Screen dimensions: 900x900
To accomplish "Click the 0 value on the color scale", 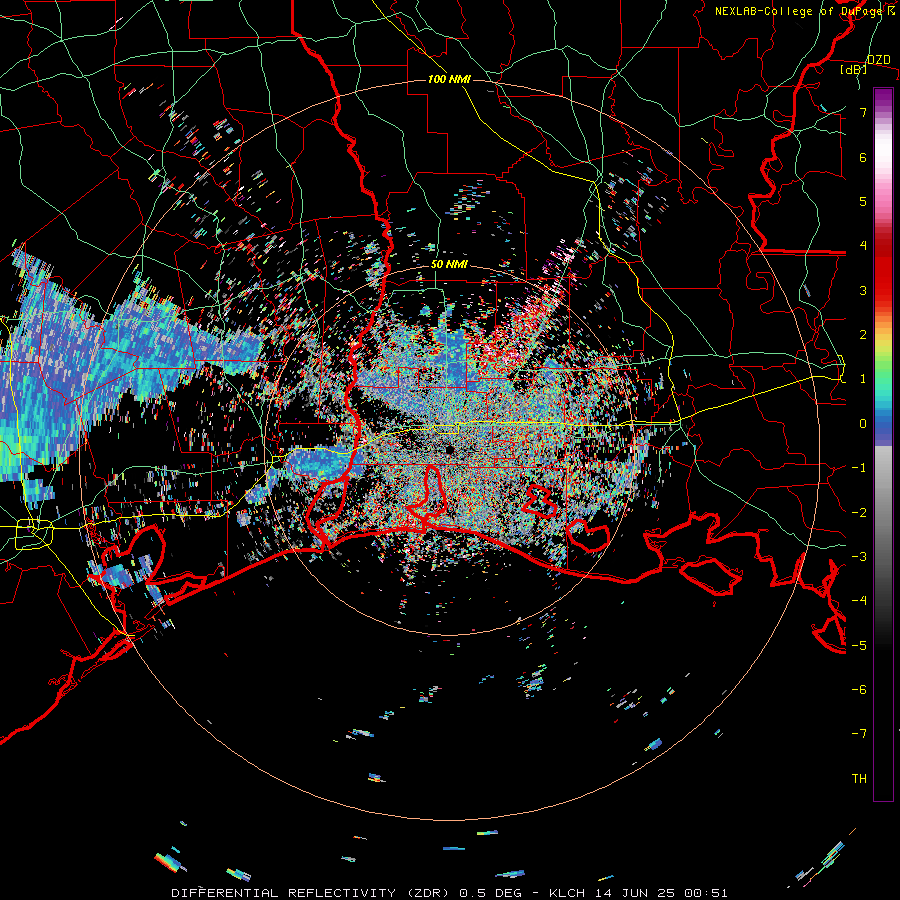I will (863, 424).
